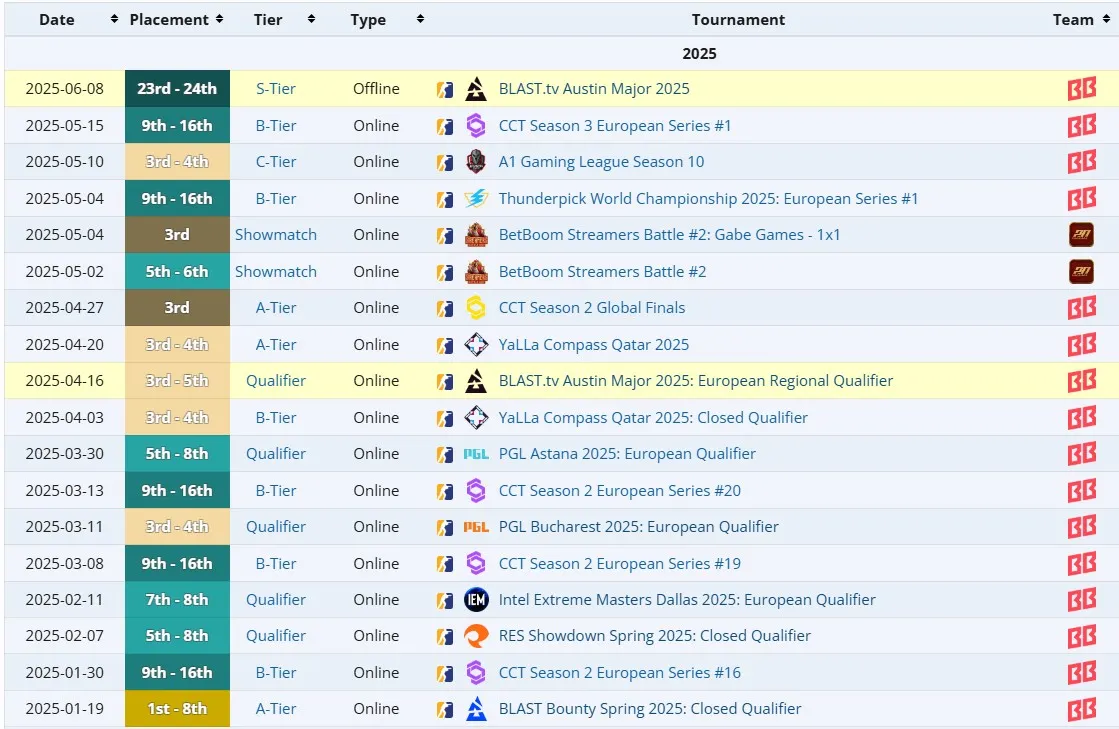
Task: Click Offline type cell in first row
Action: pyautogui.click(x=376, y=89)
